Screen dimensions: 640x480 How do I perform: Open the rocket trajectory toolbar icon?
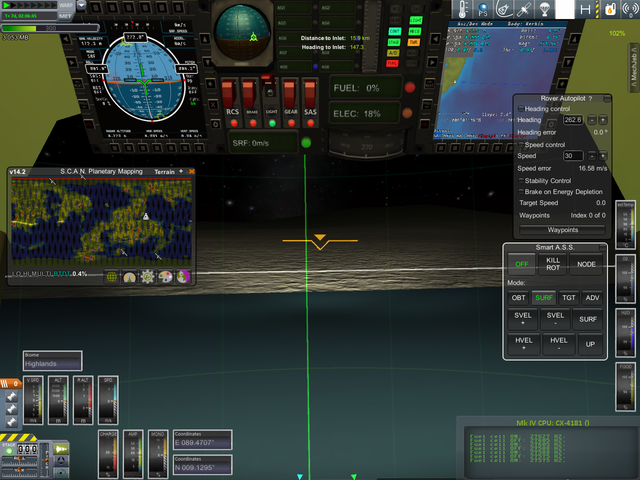[504, 9]
